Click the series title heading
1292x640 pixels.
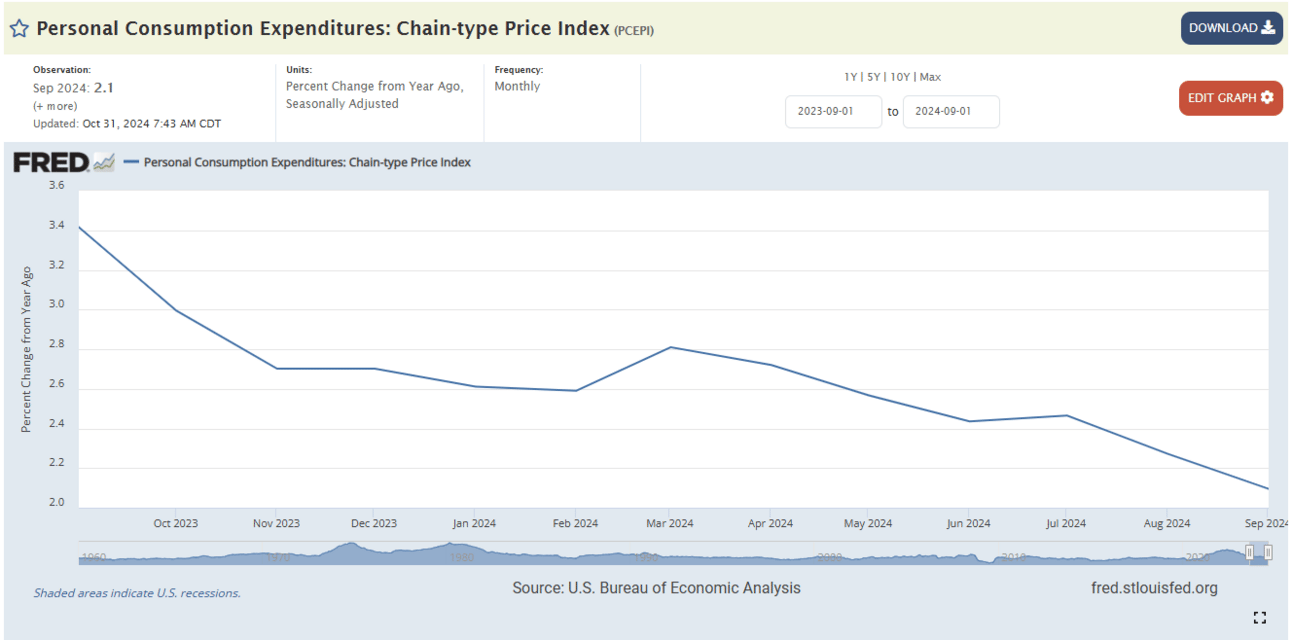pos(323,28)
